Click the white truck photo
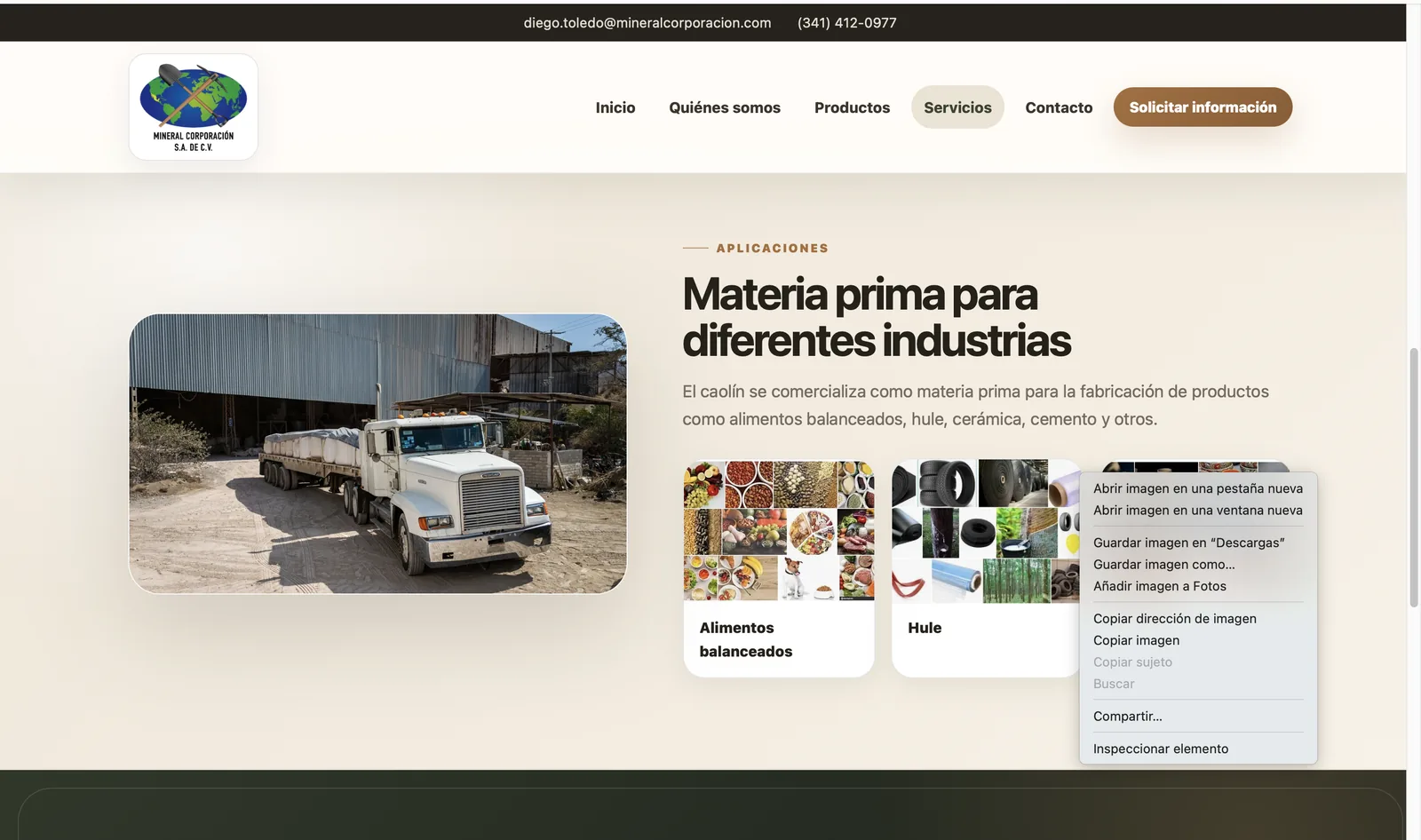 click(x=377, y=454)
